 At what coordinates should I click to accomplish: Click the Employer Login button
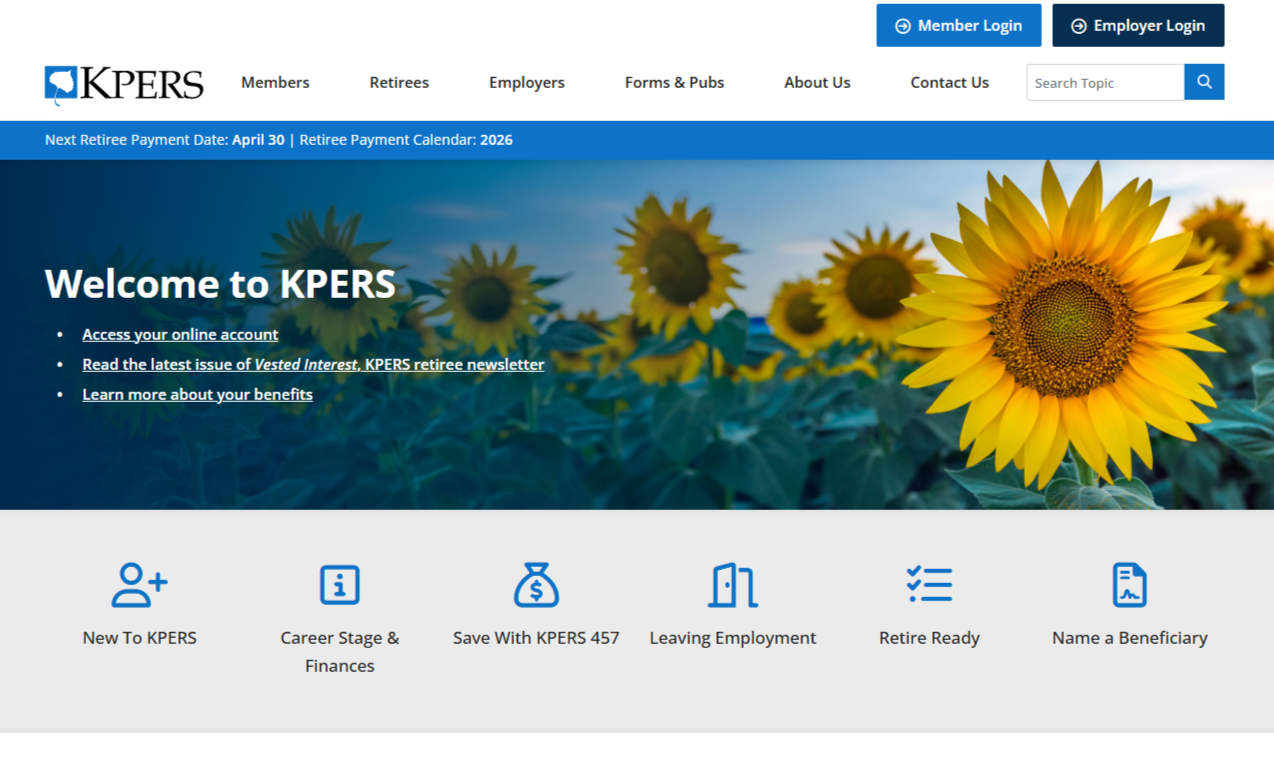click(x=1138, y=25)
